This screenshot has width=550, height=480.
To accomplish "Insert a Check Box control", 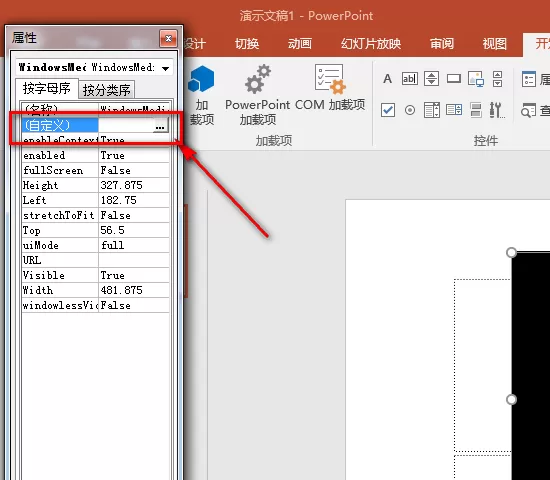I will tap(388, 110).
